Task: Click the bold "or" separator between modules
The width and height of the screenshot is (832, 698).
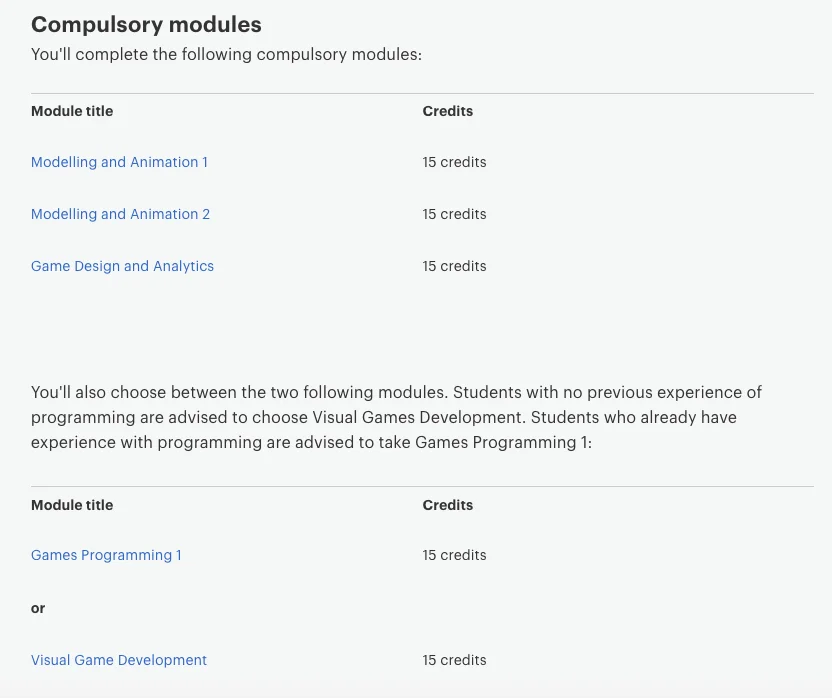Action: 38,608
